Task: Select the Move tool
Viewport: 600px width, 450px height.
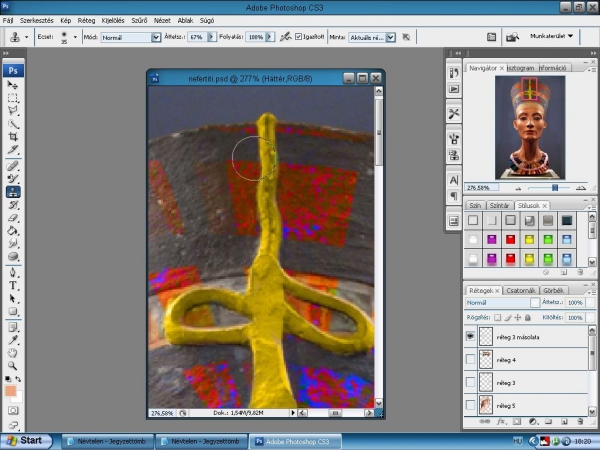Action: [13, 85]
